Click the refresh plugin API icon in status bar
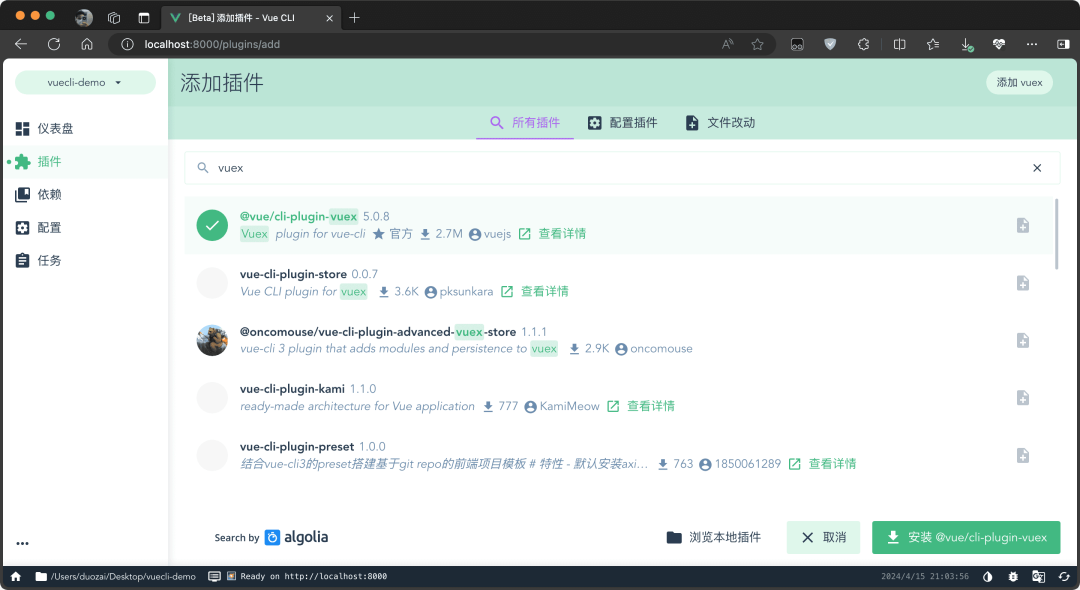1080x590 pixels. pyautogui.click(x=1064, y=577)
